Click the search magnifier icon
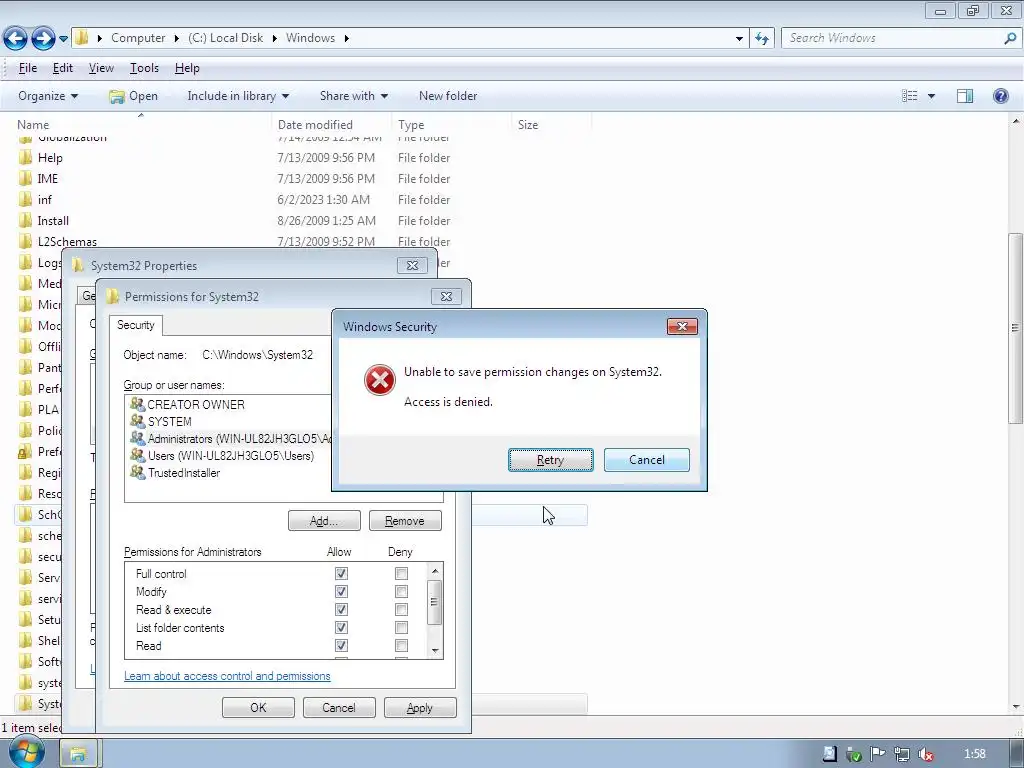1024x768 pixels. pos(1010,38)
